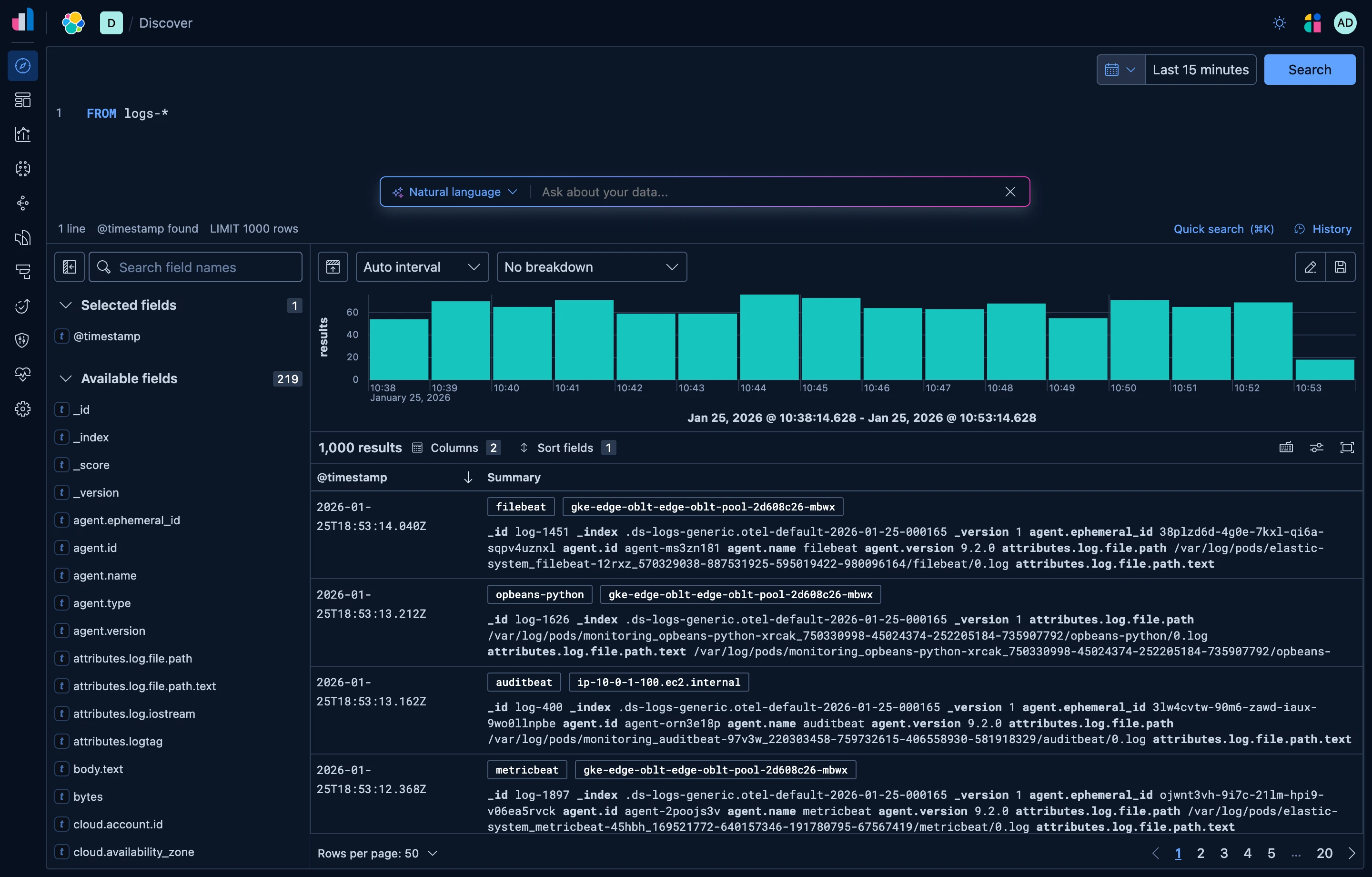Click the histogram bar at 10:44
This screenshot has width=1372, height=877.
[x=769, y=337]
